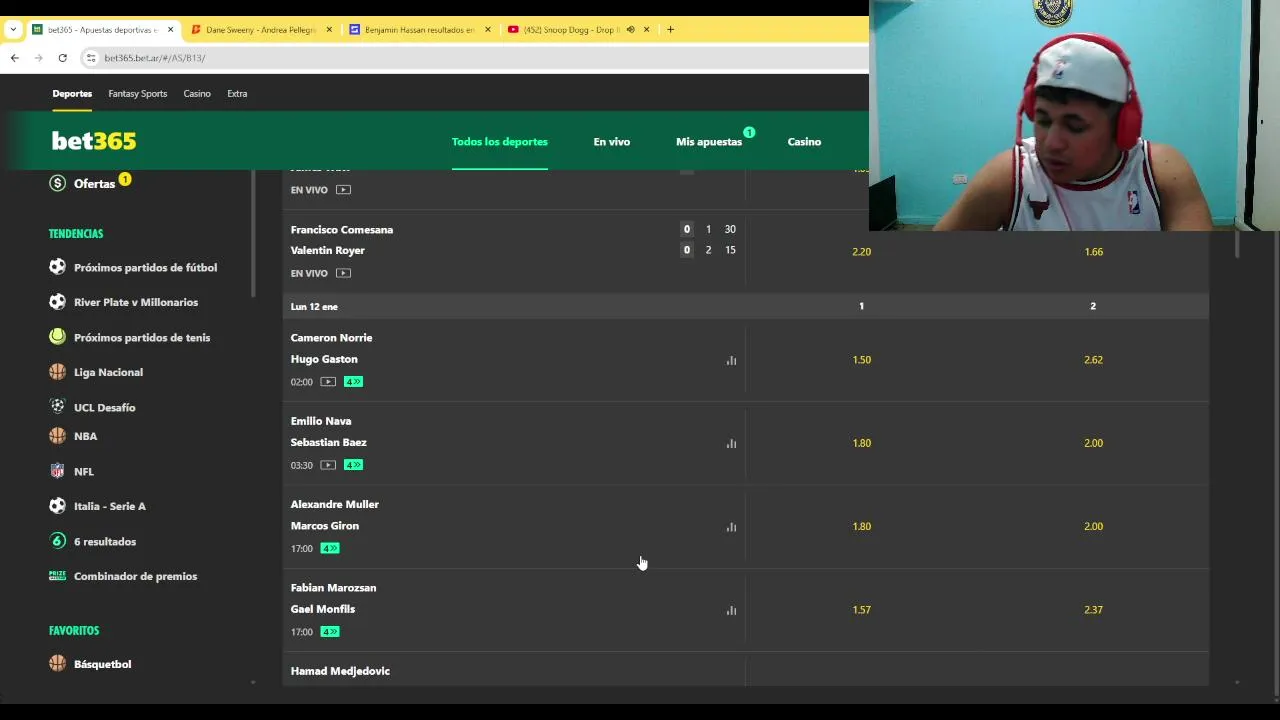The image size is (1280, 720).
Task: Open Casino in the top menu
Action: coord(197,94)
